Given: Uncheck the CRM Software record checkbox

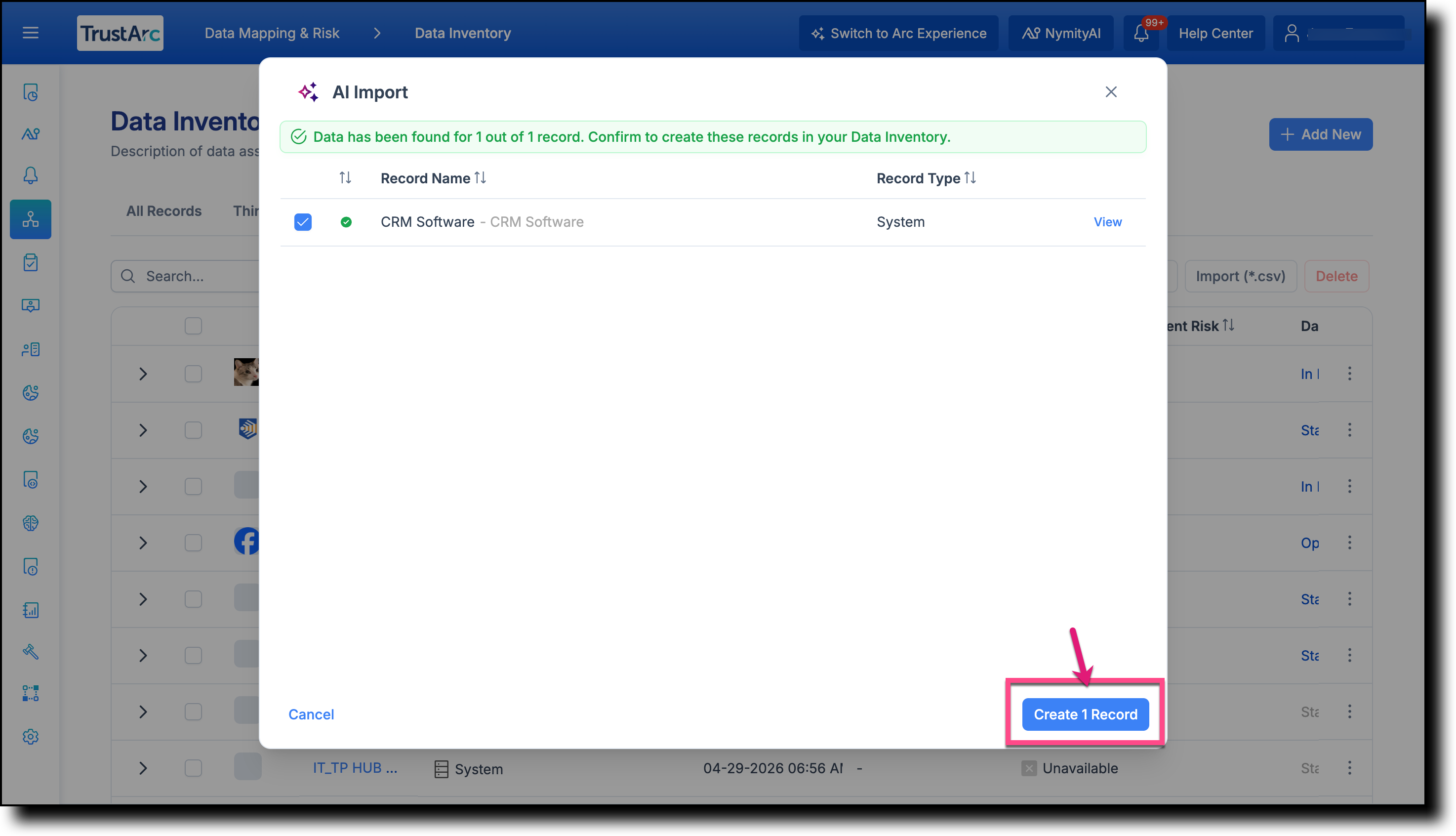Looking at the screenshot, I should tap(303, 222).
